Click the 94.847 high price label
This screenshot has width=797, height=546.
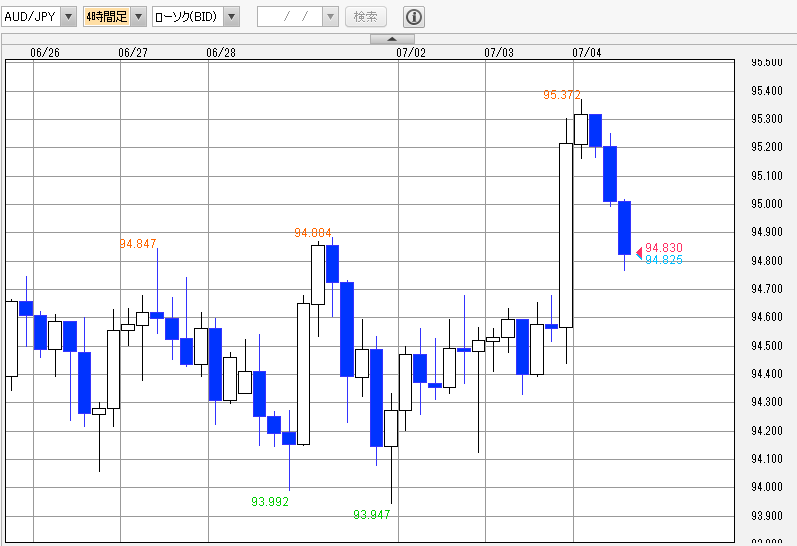tap(138, 244)
